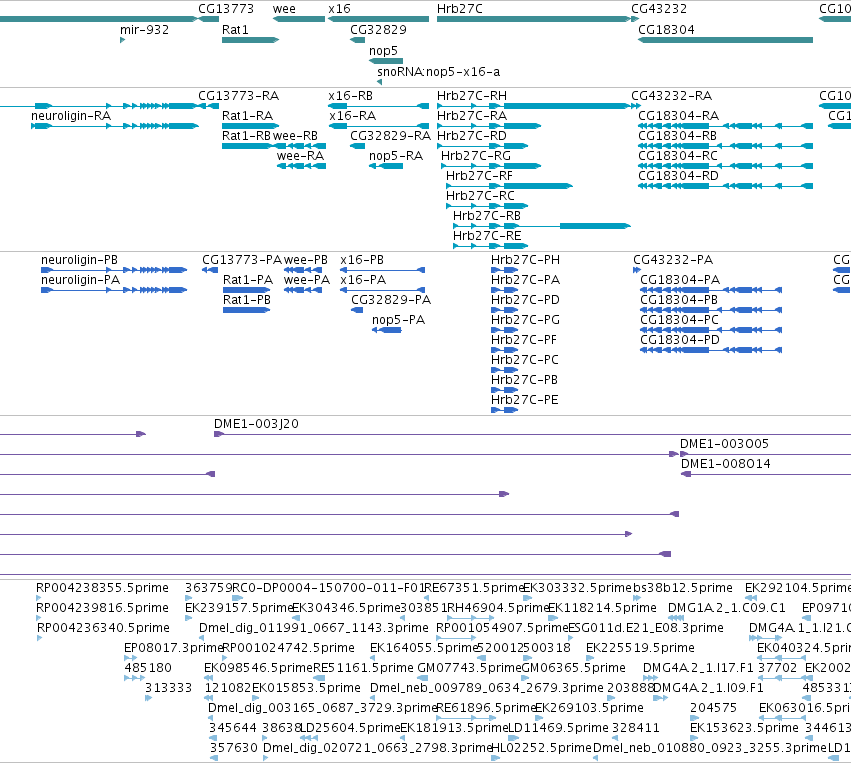Open the neuroligin-RA transcript label
851x763 pixels.
coord(71,116)
